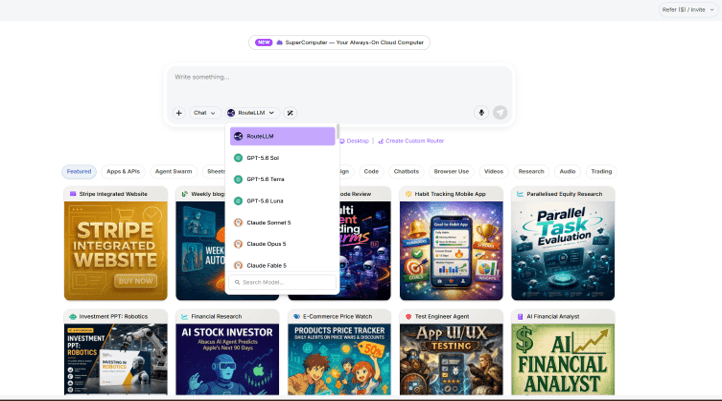Select the Videos category tab
Viewport: 722px width, 401px height.
pyautogui.click(x=494, y=171)
